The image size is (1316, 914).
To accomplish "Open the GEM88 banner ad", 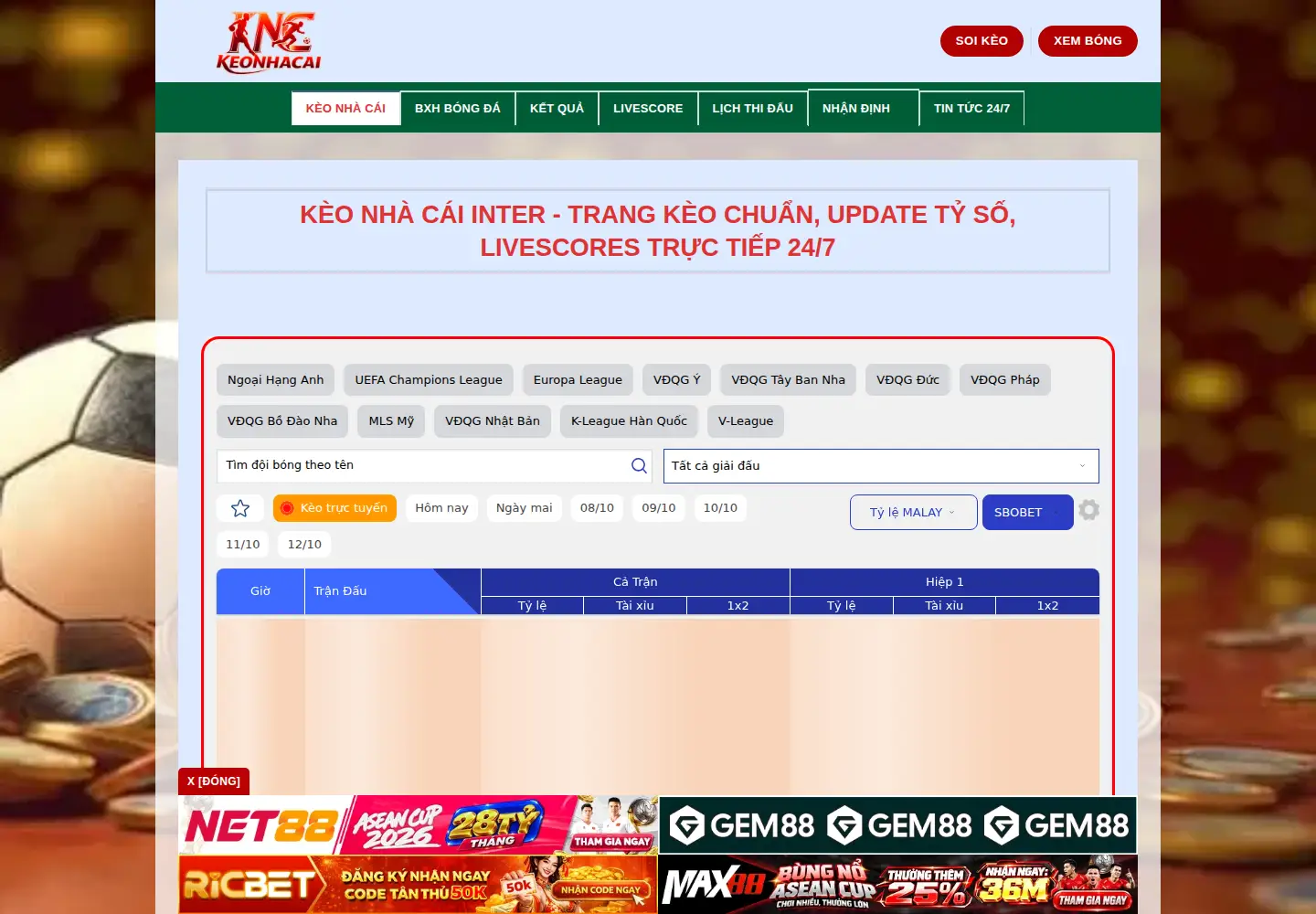I will pos(897,825).
